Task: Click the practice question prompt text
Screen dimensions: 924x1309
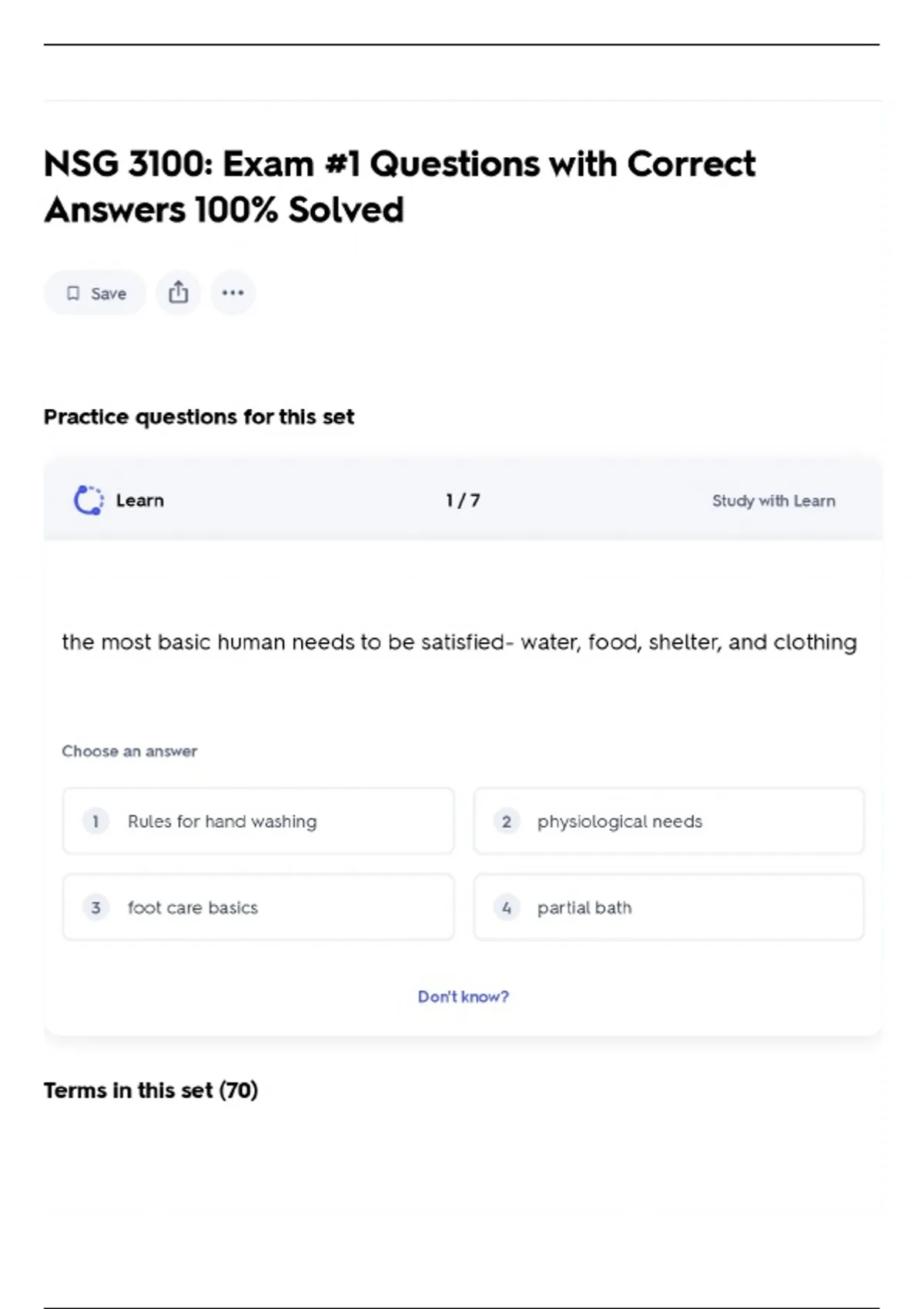Action: 459,642
